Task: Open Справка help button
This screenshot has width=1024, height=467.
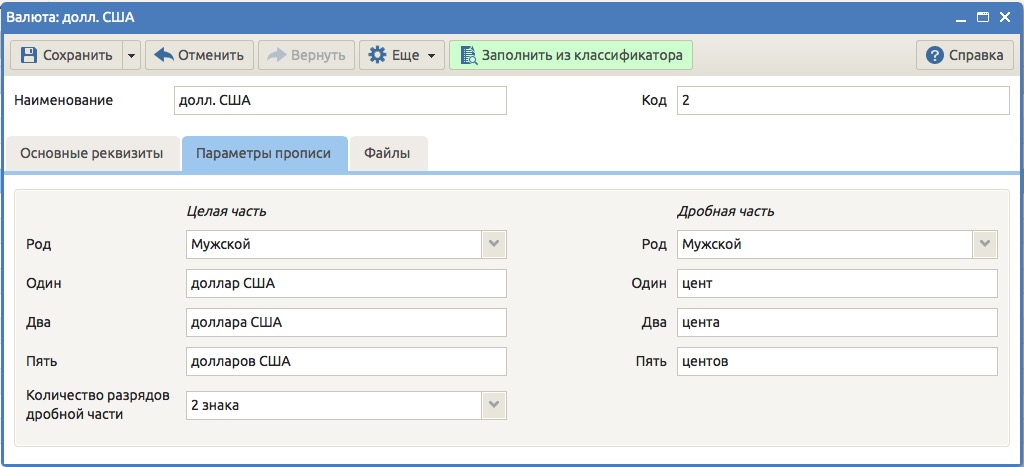Action: [x=965, y=56]
